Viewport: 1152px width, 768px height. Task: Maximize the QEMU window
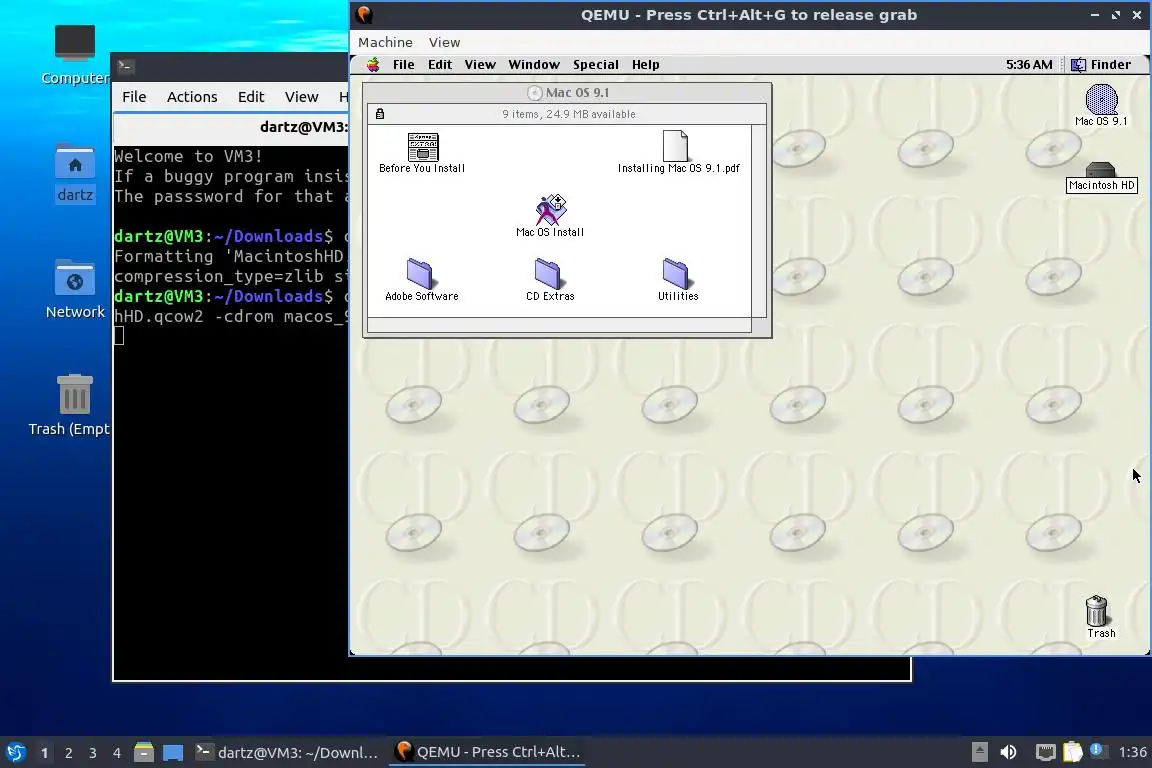[x=1116, y=15]
